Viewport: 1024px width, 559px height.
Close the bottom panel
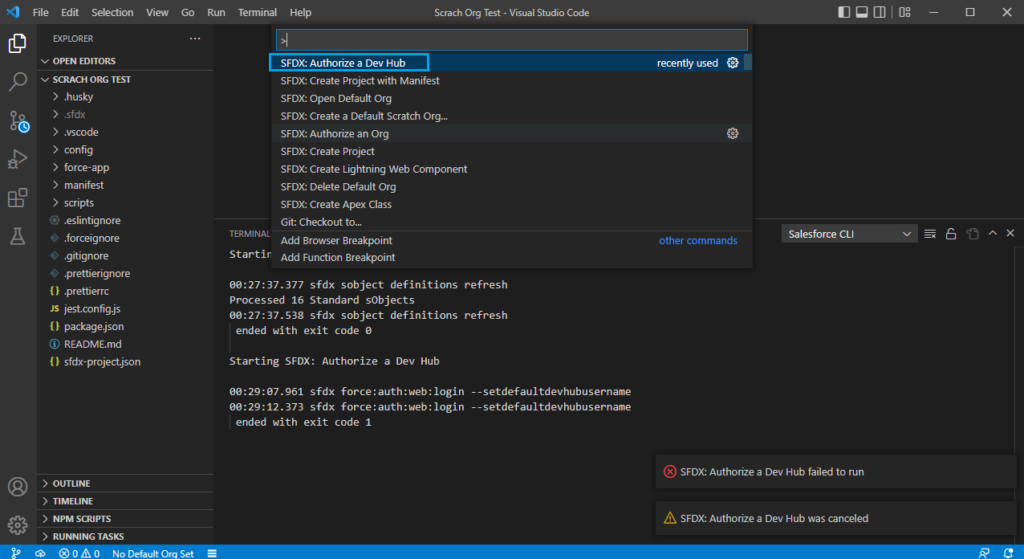coord(1010,233)
